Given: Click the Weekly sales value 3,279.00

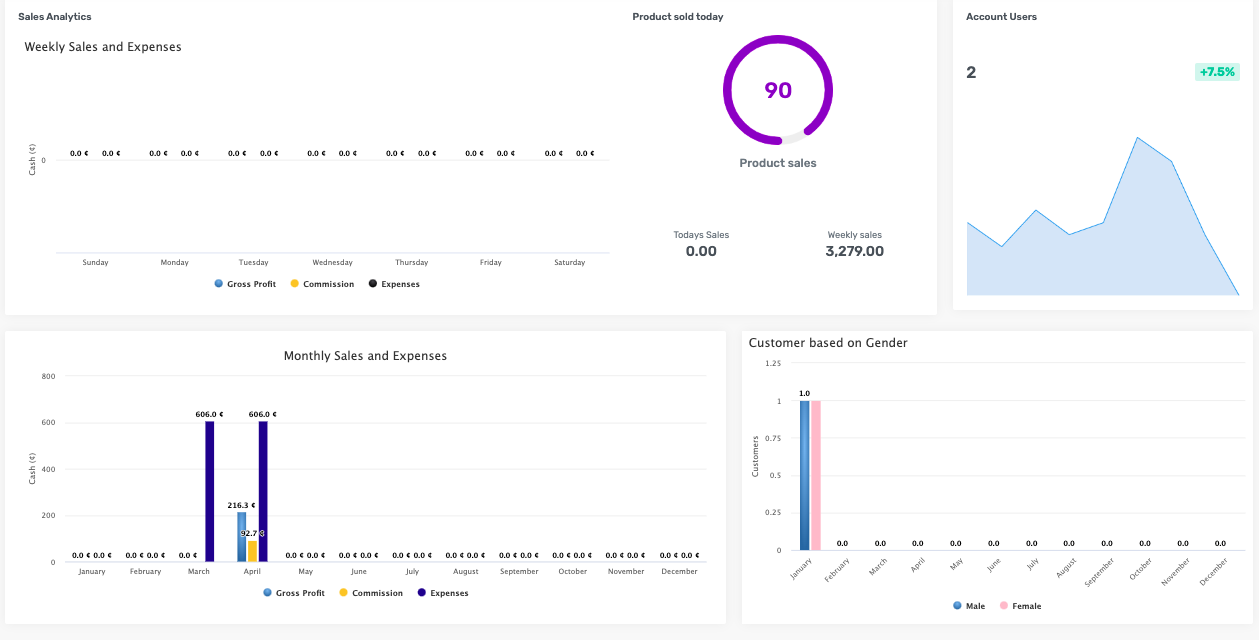Looking at the screenshot, I should 854,252.
